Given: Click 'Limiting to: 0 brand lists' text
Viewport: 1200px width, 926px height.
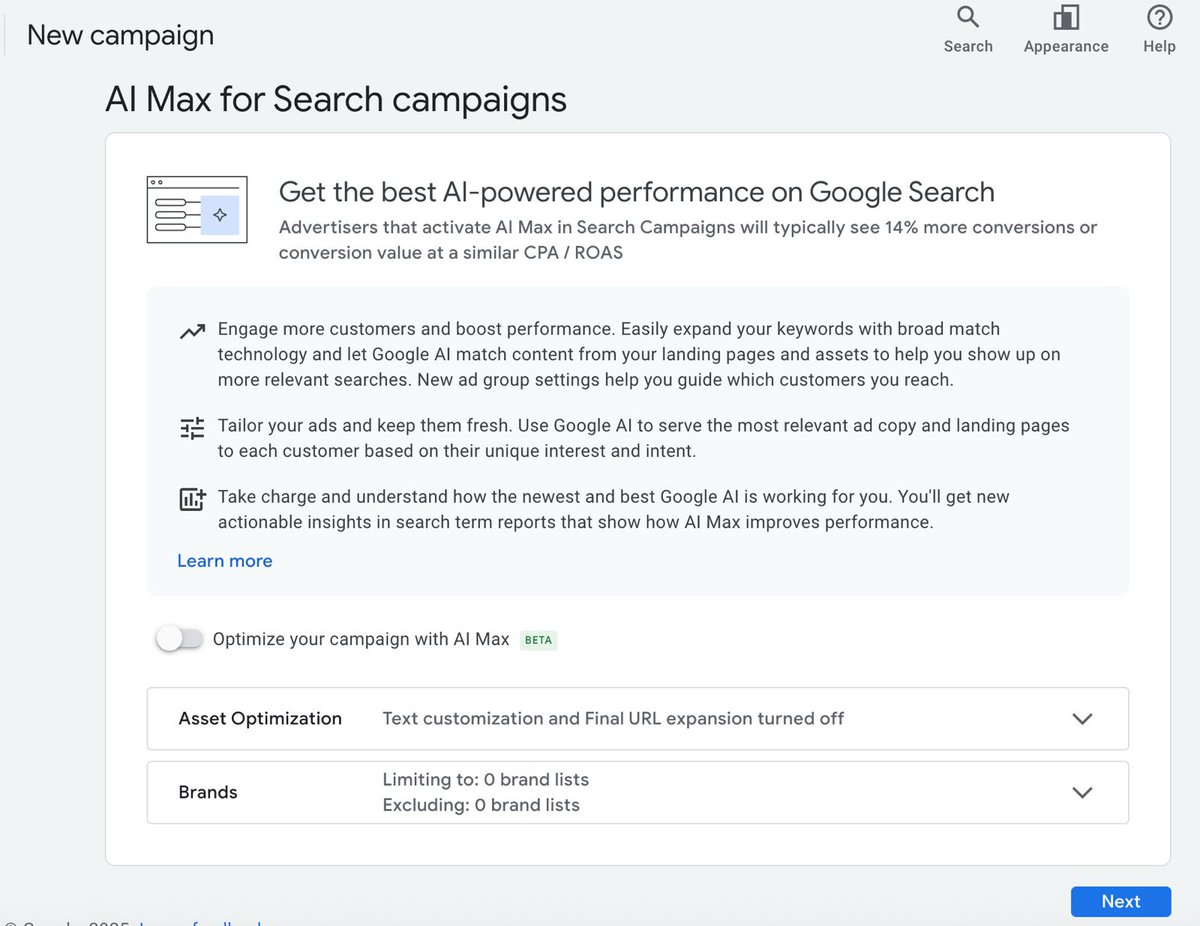Looking at the screenshot, I should (486, 779).
